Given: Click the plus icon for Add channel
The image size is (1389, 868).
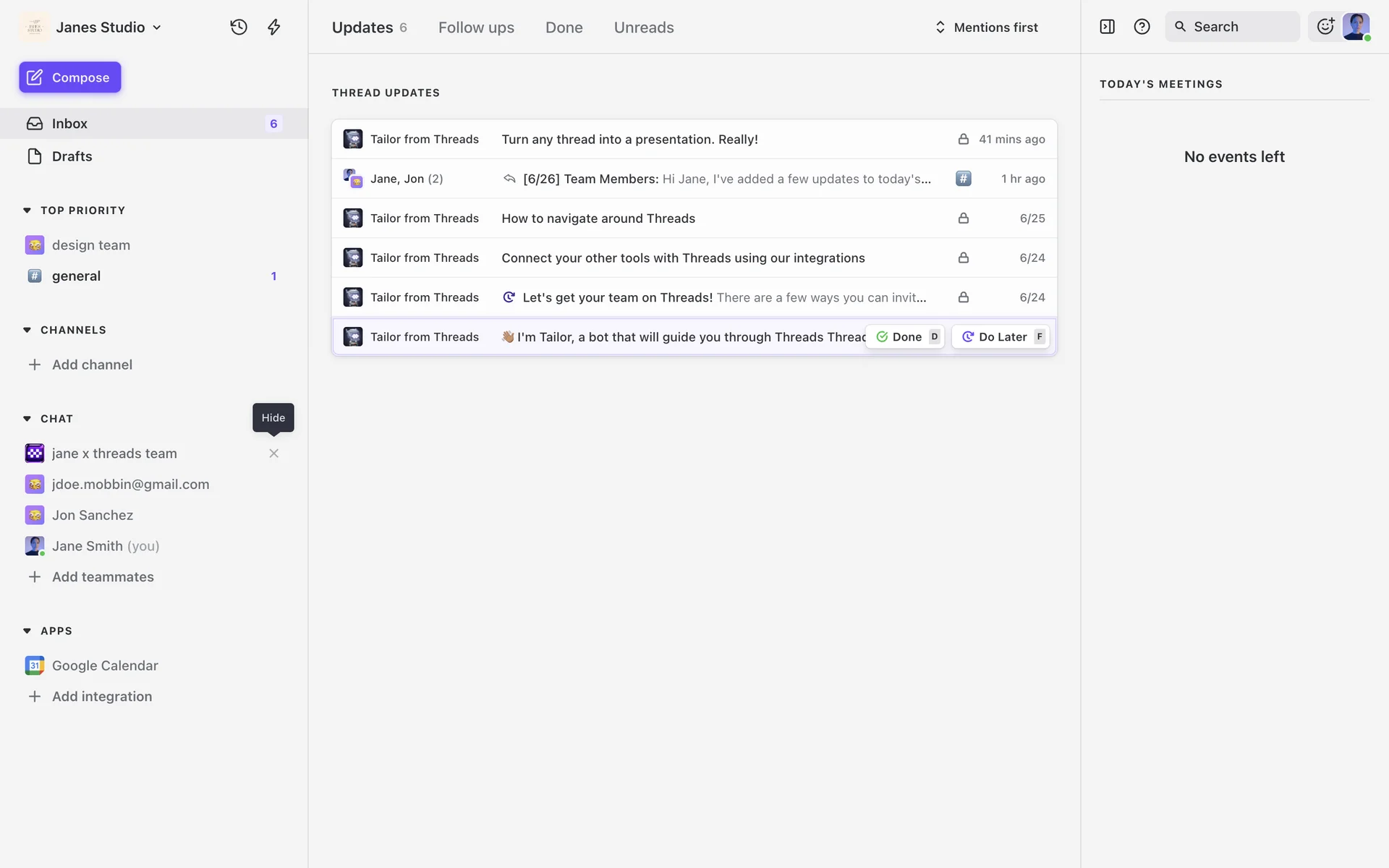Looking at the screenshot, I should (35, 365).
